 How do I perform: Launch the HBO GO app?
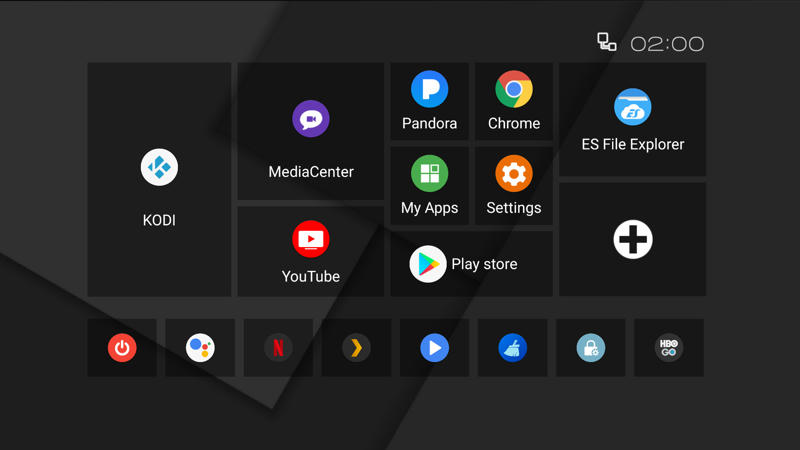point(669,348)
